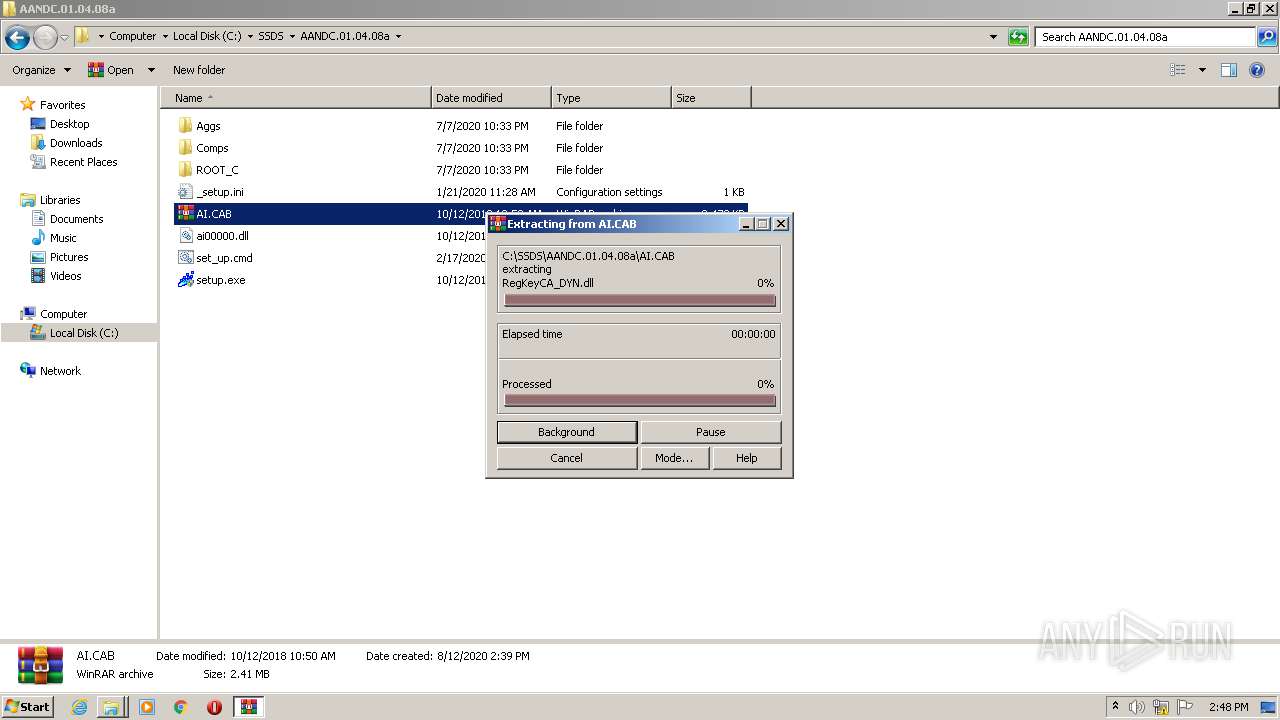Expand address bar history dropdown

tap(993, 37)
